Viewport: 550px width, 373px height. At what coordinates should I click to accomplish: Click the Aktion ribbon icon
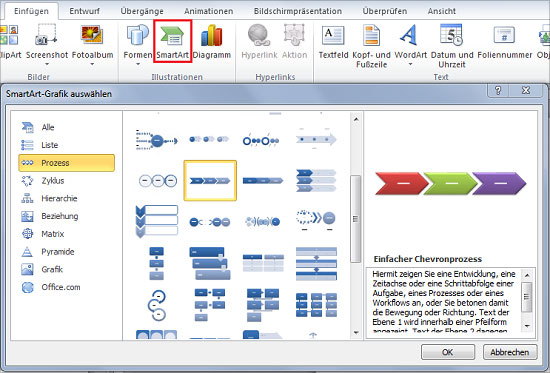pos(294,35)
